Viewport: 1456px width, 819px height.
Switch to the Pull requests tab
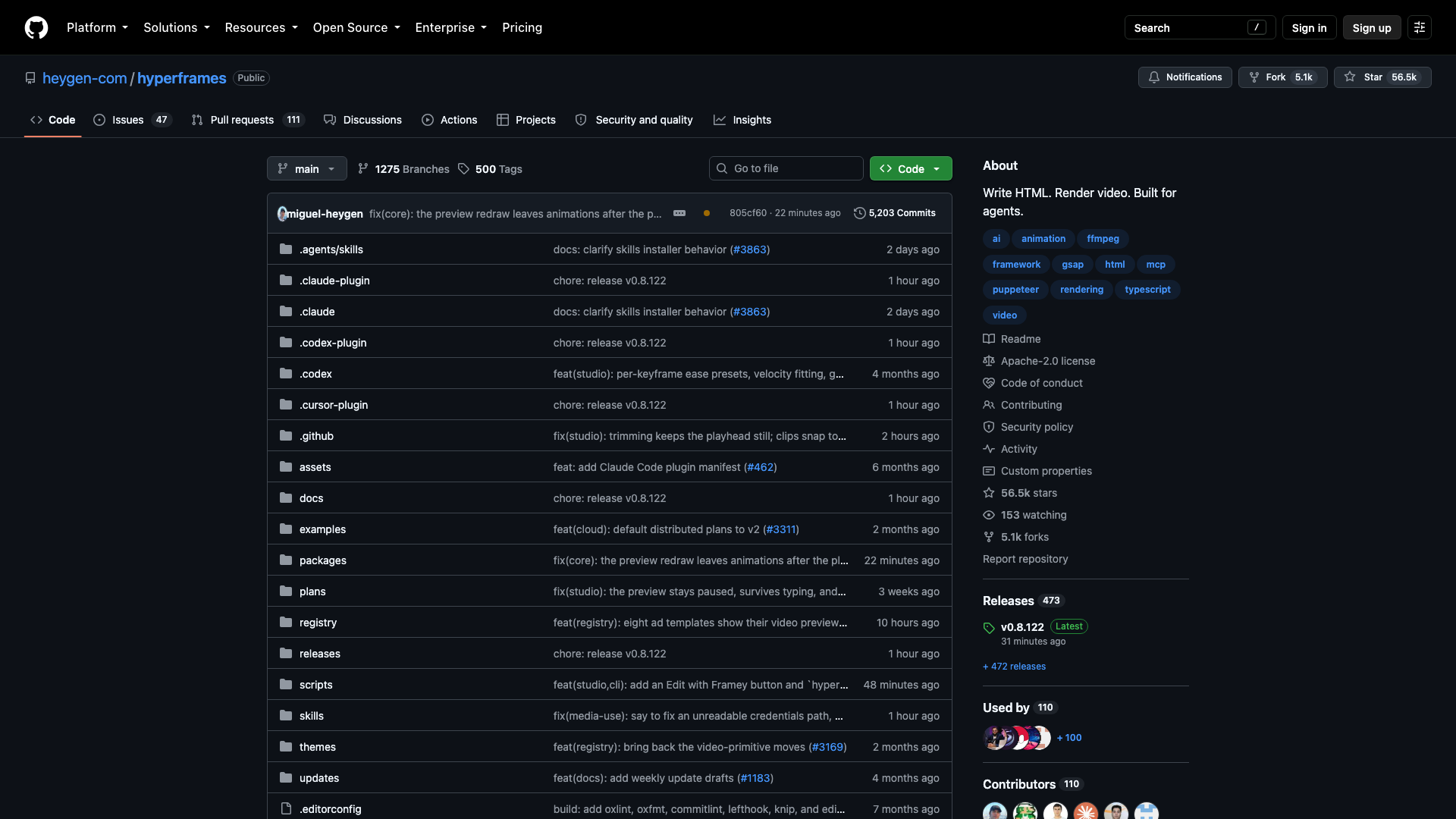pyautogui.click(x=247, y=120)
